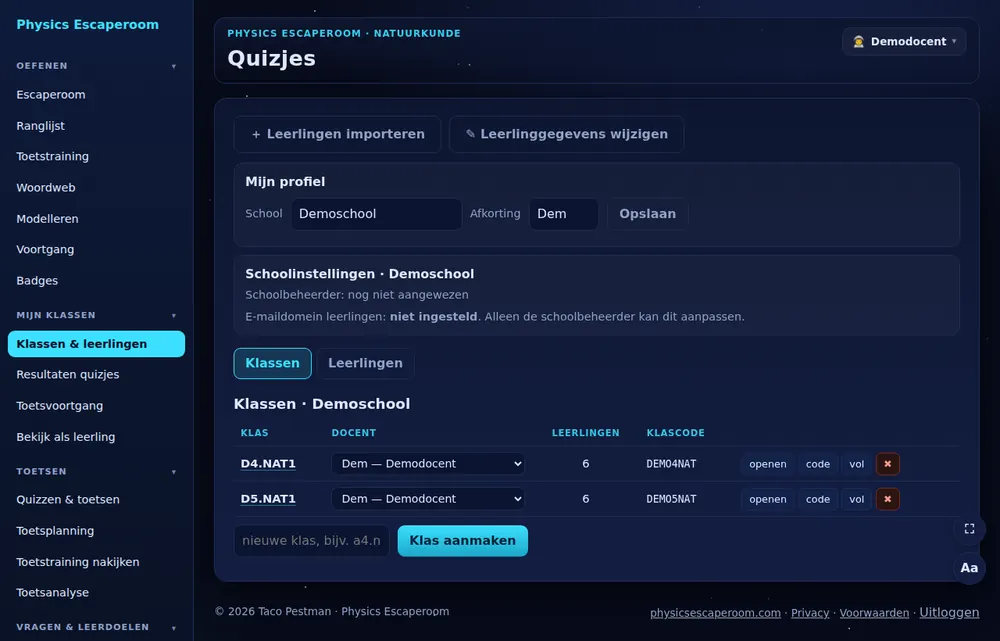
Task: Open Escaperoom in the sidebar
Action: [96, 94]
